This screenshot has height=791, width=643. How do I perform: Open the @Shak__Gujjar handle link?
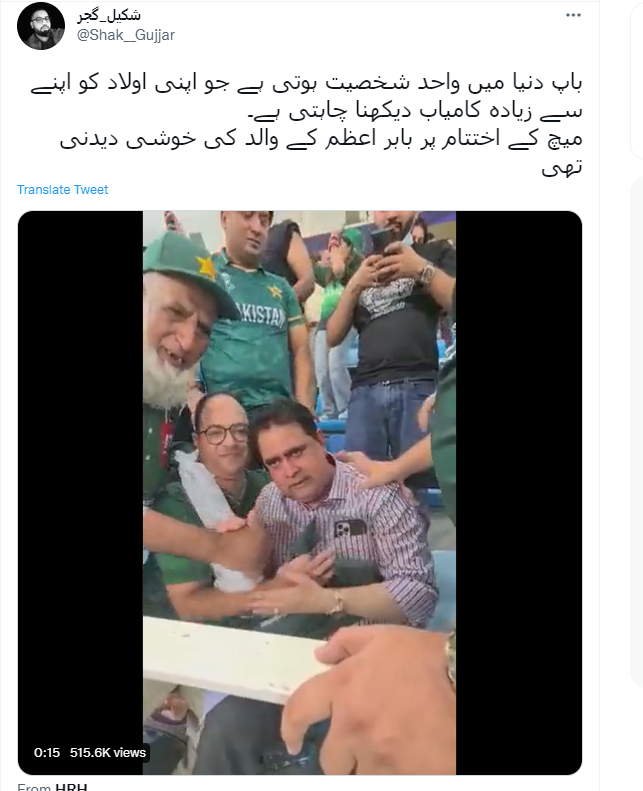126,35
